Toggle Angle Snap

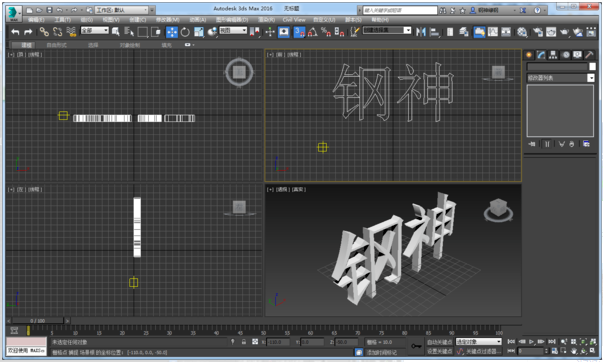[313, 32]
